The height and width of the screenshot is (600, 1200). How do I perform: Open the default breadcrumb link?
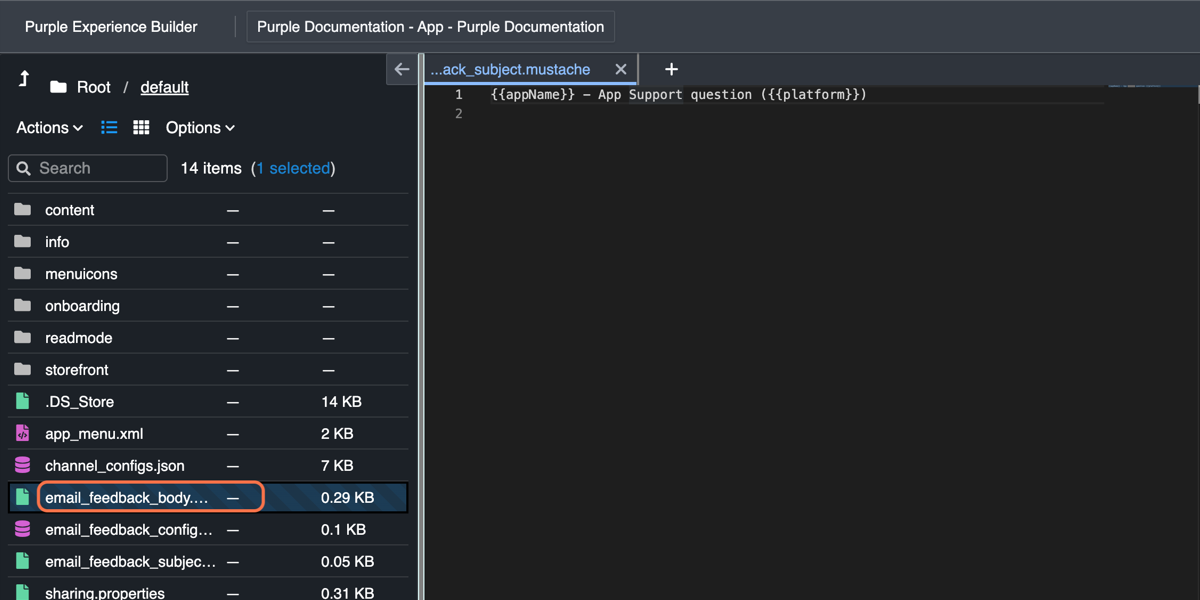click(x=165, y=87)
